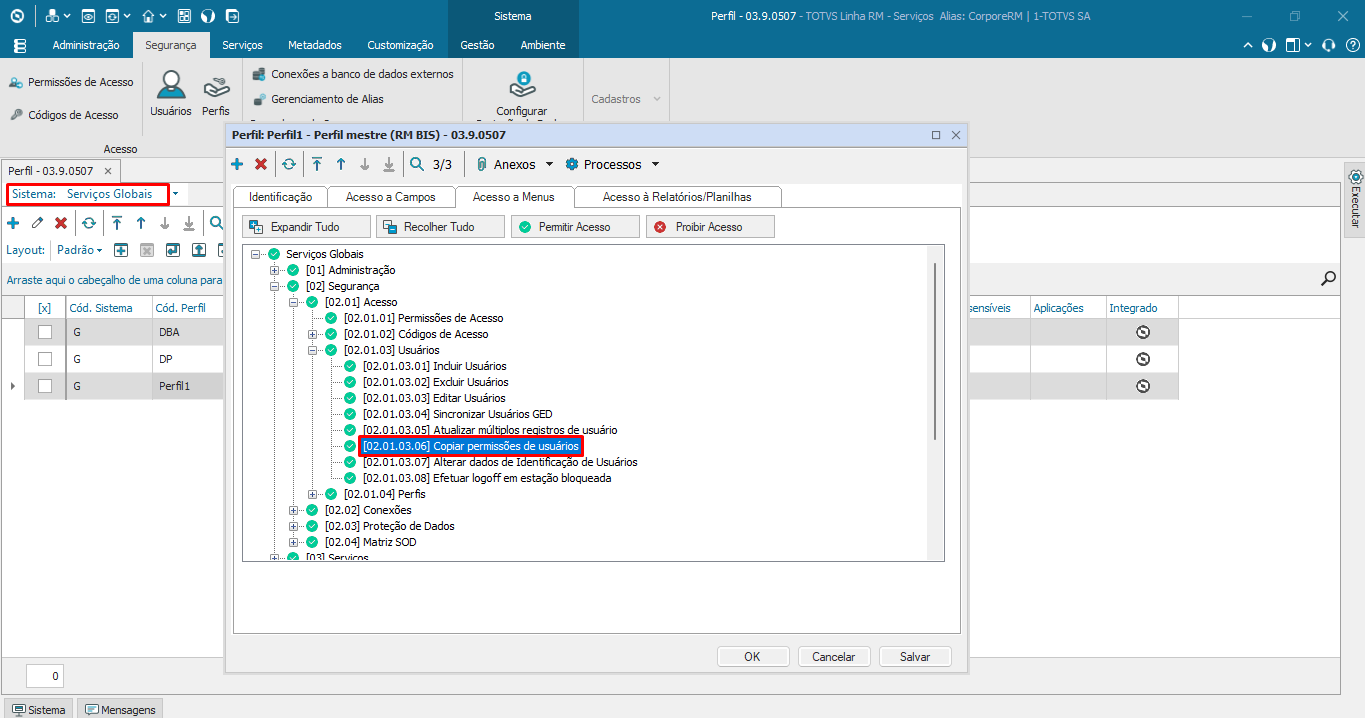Open Perfis from the ribbon
Screen dimensions: 1365x718
click(x=216, y=93)
